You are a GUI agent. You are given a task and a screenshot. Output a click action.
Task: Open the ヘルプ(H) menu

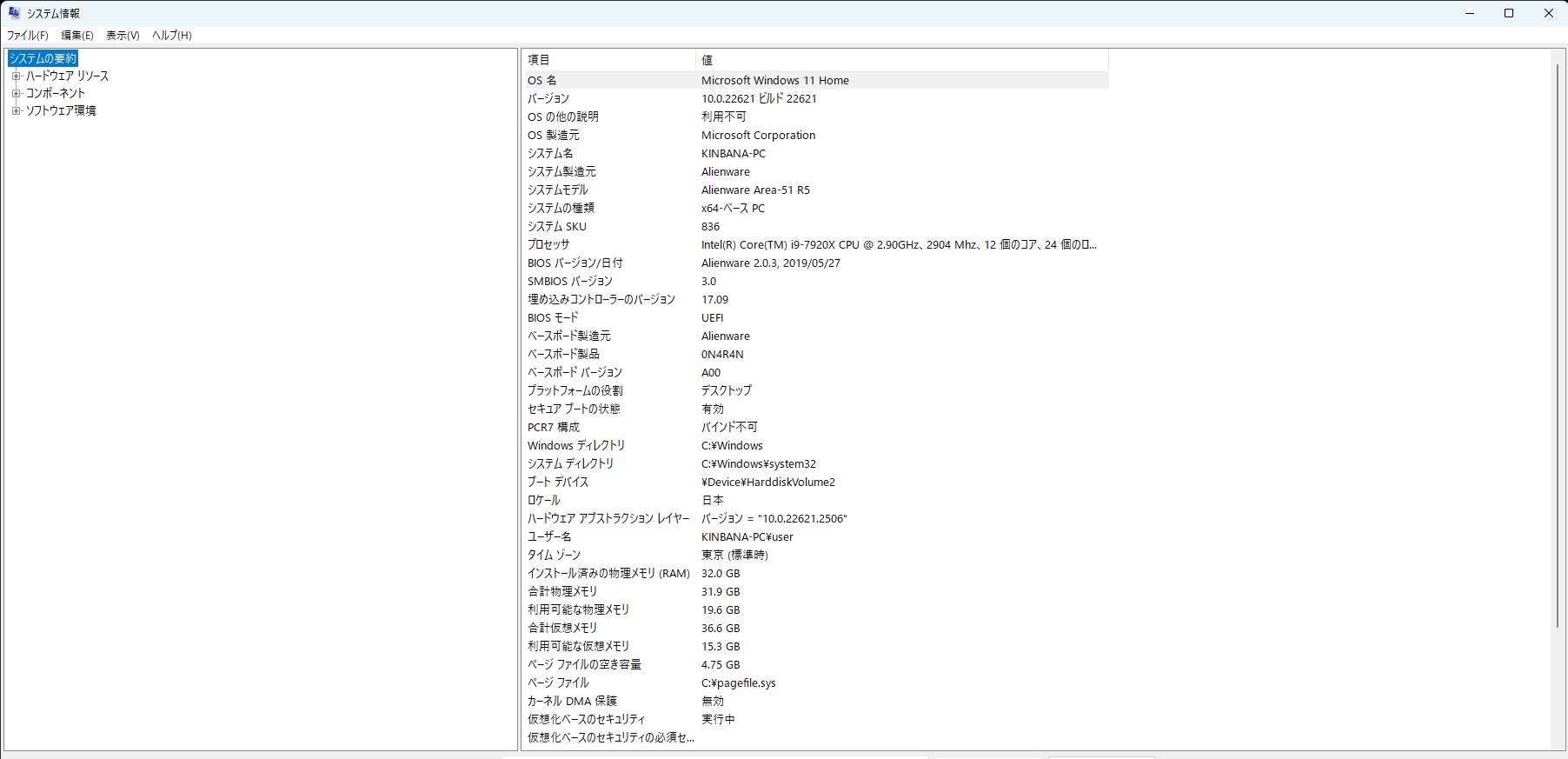point(172,36)
